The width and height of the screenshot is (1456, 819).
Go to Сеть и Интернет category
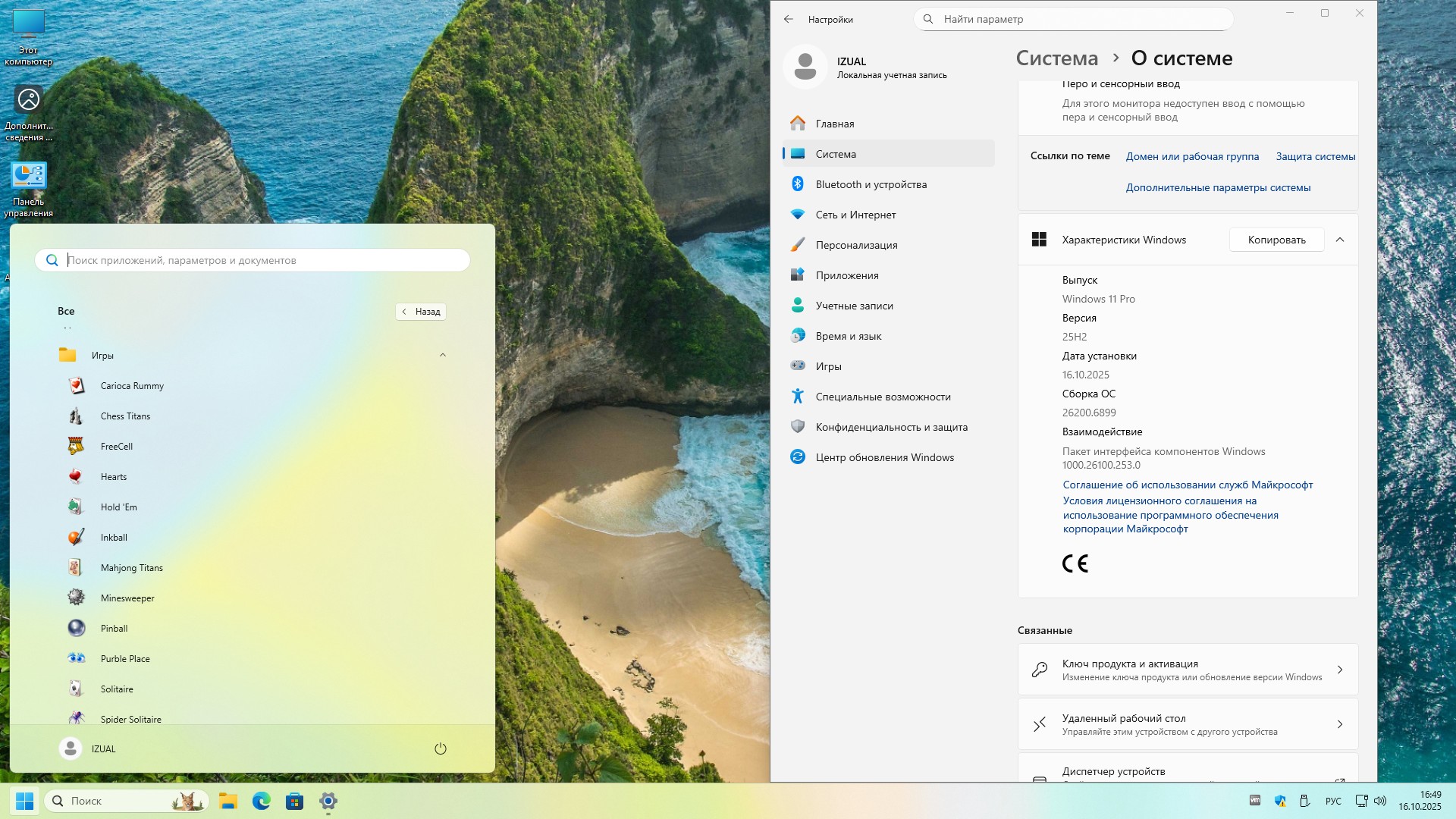point(855,215)
